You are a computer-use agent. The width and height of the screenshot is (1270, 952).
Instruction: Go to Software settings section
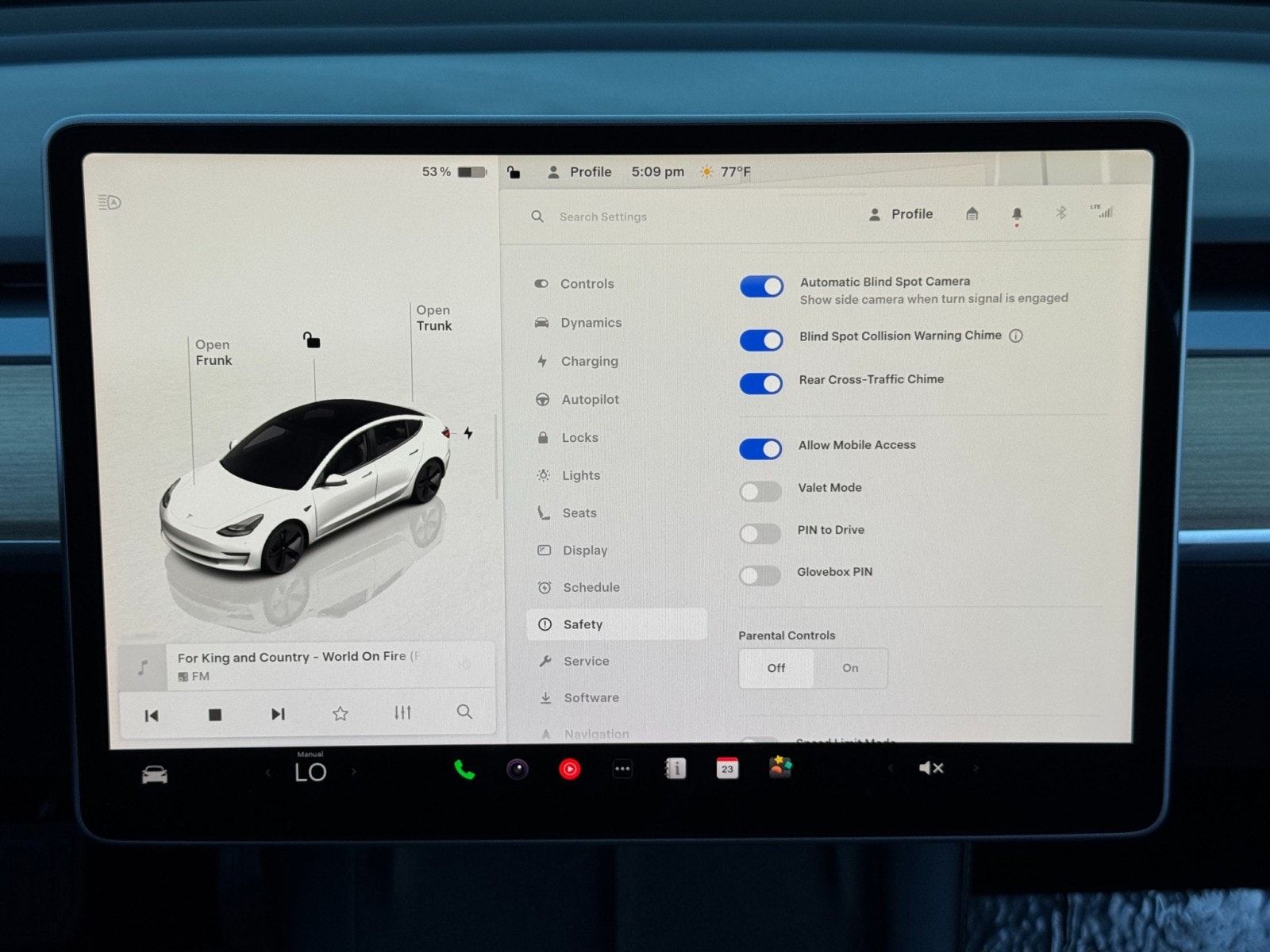tap(591, 698)
